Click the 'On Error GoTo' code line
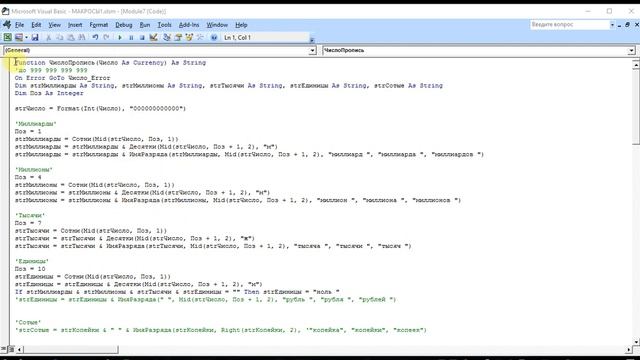 point(62,78)
